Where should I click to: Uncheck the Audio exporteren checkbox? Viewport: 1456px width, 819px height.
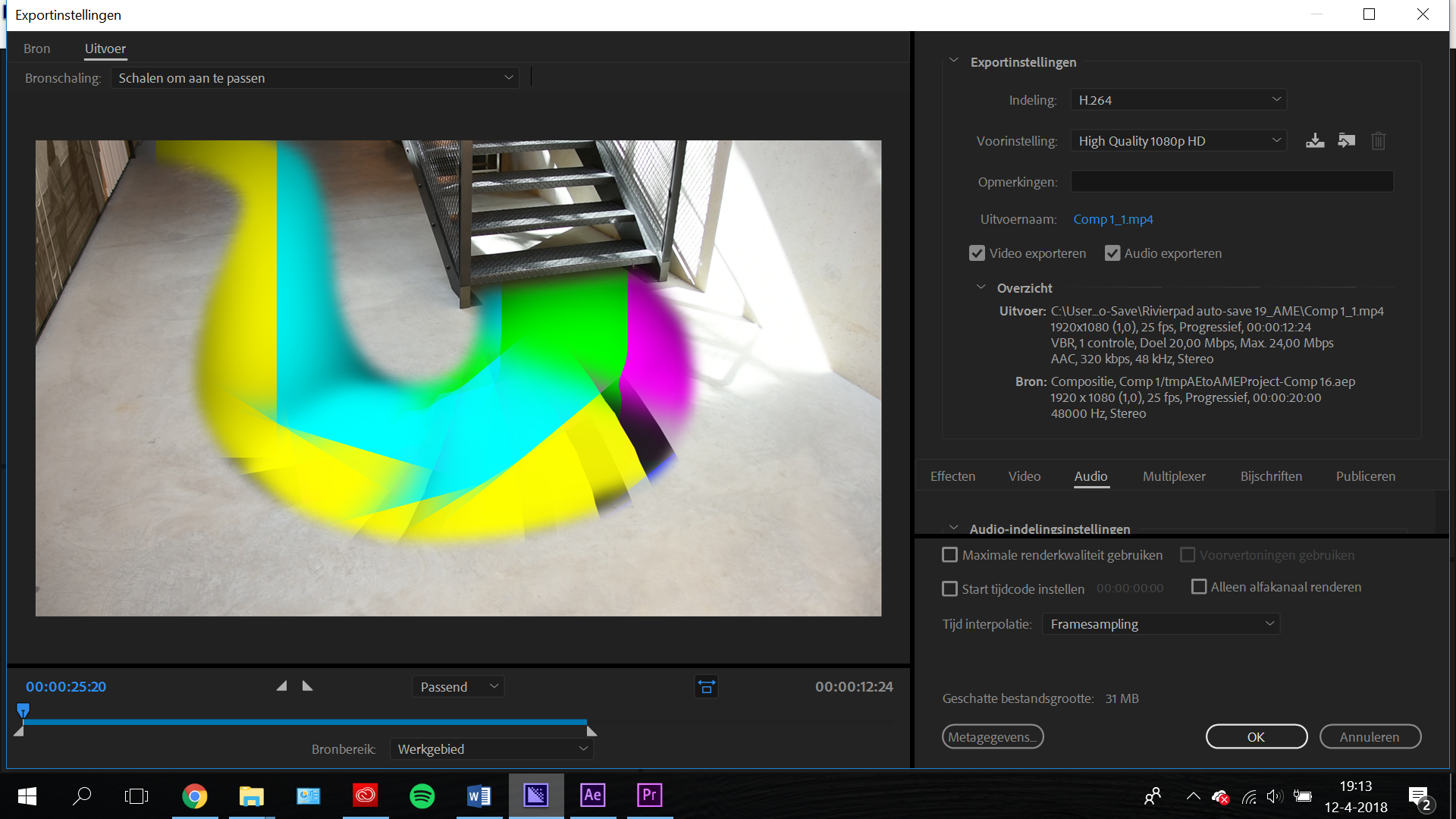[1112, 253]
